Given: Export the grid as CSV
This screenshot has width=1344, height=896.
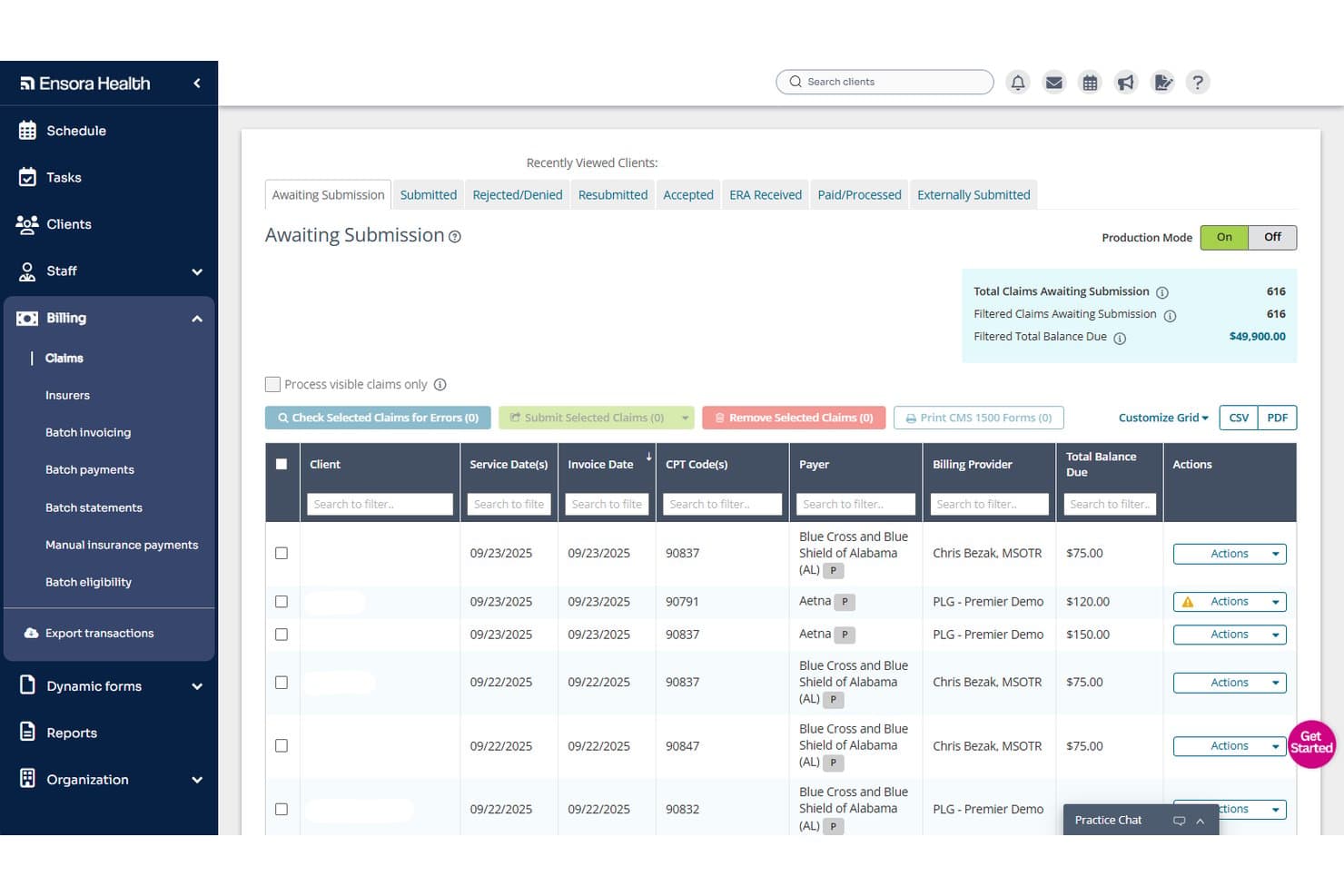Looking at the screenshot, I should (x=1239, y=418).
